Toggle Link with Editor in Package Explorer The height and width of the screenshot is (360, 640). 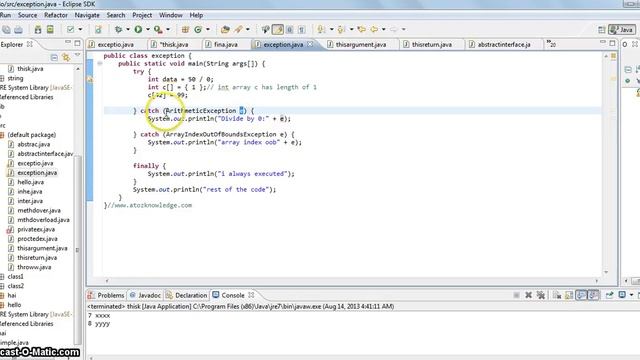[x=66, y=58]
